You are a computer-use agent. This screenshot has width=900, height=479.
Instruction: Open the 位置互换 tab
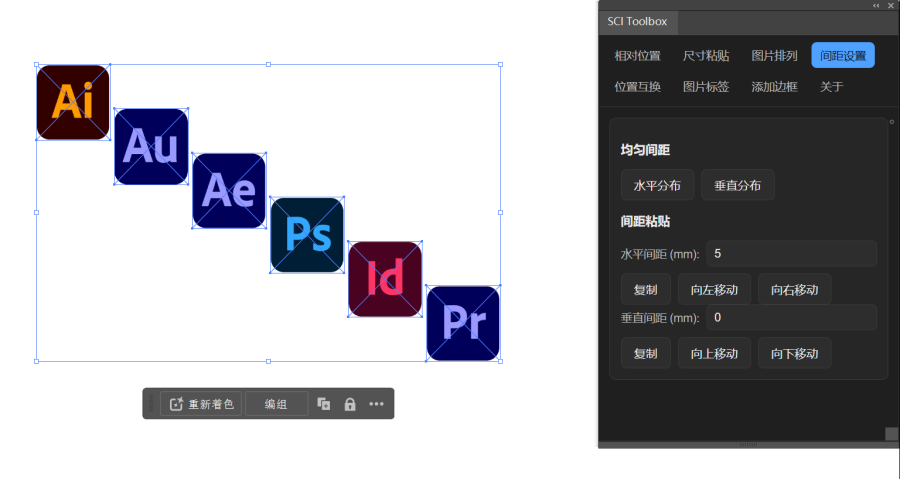point(637,87)
